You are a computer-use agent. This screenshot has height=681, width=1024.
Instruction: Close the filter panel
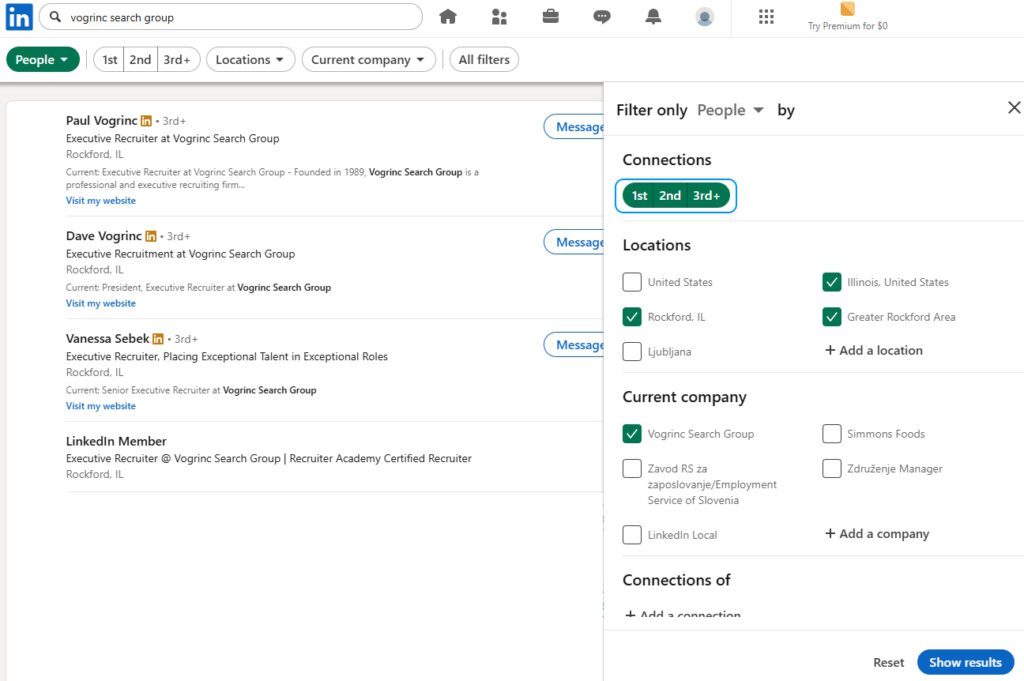(x=1014, y=107)
